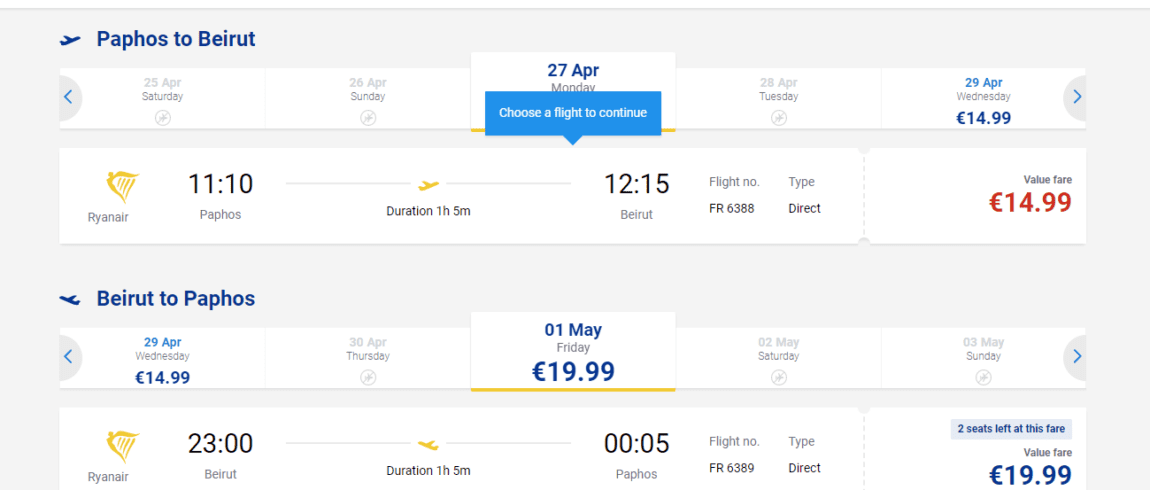This screenshot has width=1150, height=490.
Task: Click the no-flight icon under 30 Apr Thursday
Action: point(368,378)
